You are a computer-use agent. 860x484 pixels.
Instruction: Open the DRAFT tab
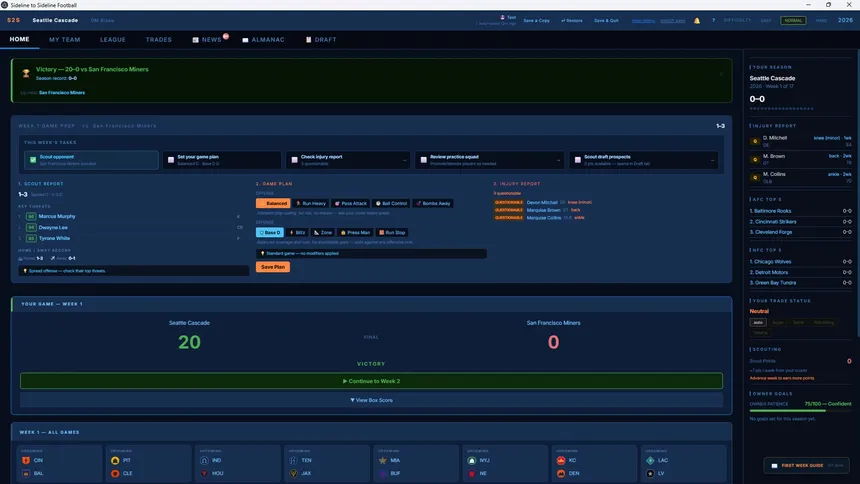321,40
